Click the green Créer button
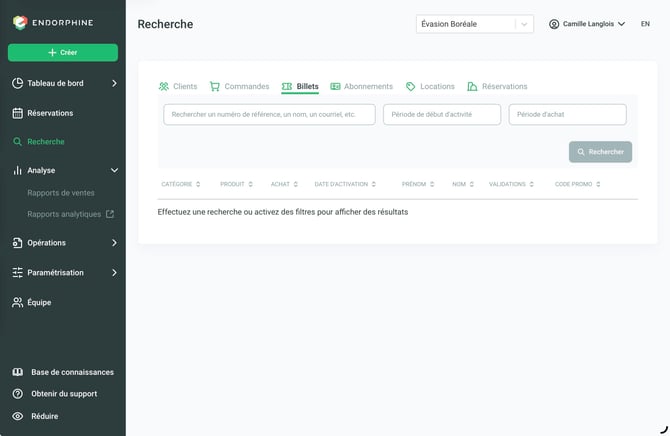Image resolution: width=670 pixels, height=436 pixels. (x=63, y=53)
